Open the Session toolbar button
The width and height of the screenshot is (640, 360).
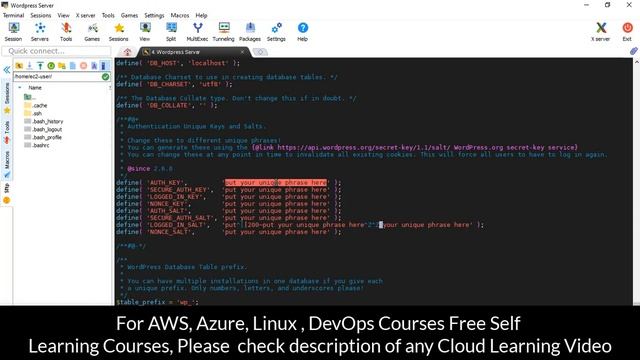[13, 32]
